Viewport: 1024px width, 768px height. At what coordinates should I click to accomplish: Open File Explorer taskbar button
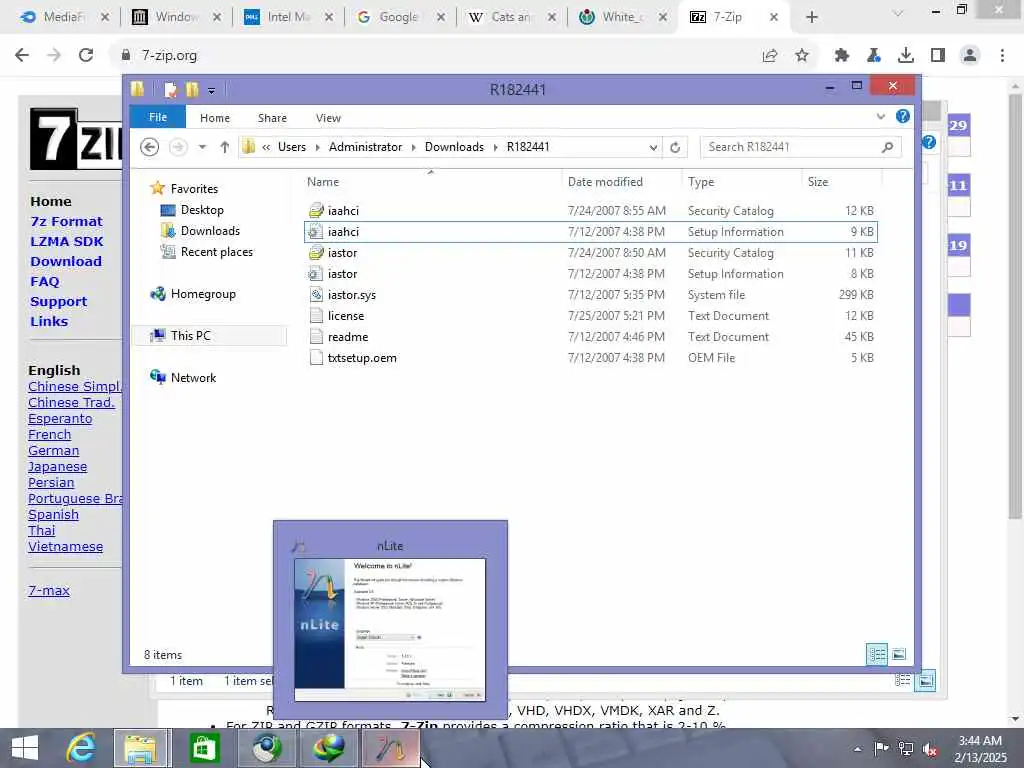[x=141, y=748]
